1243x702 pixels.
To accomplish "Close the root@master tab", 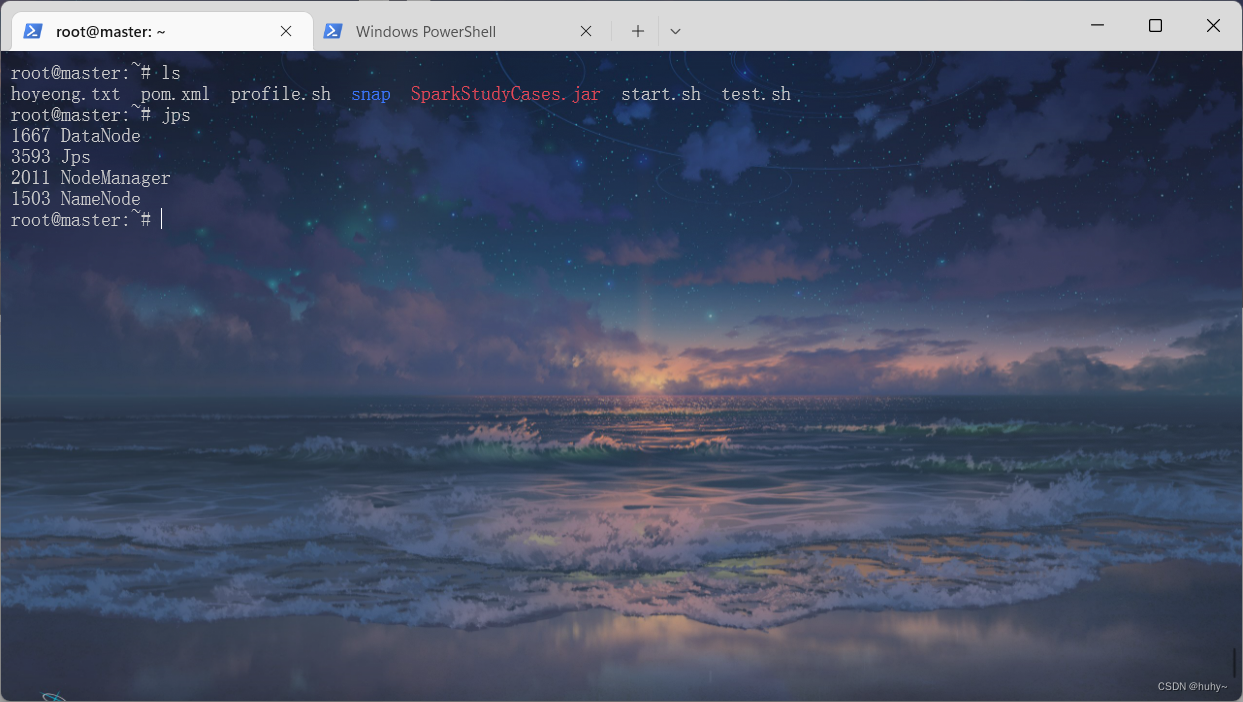I will pos(286,31).
